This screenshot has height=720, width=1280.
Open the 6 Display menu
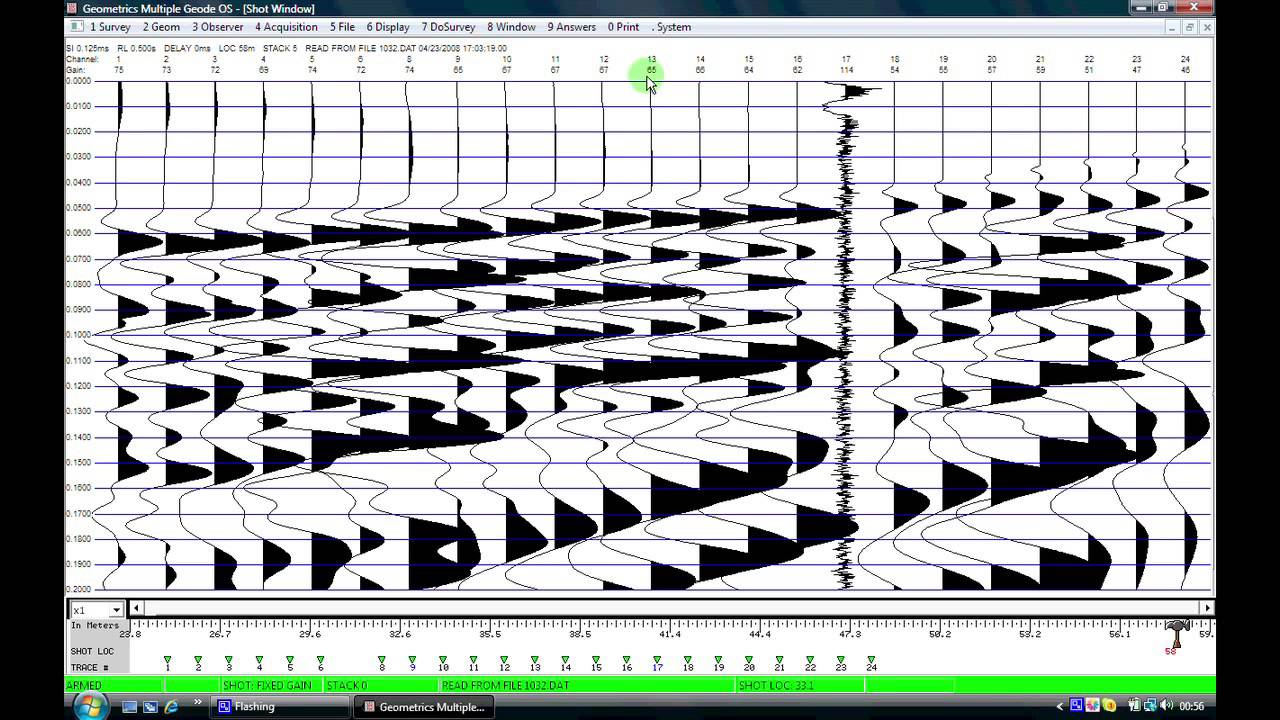tap(387, 27)
